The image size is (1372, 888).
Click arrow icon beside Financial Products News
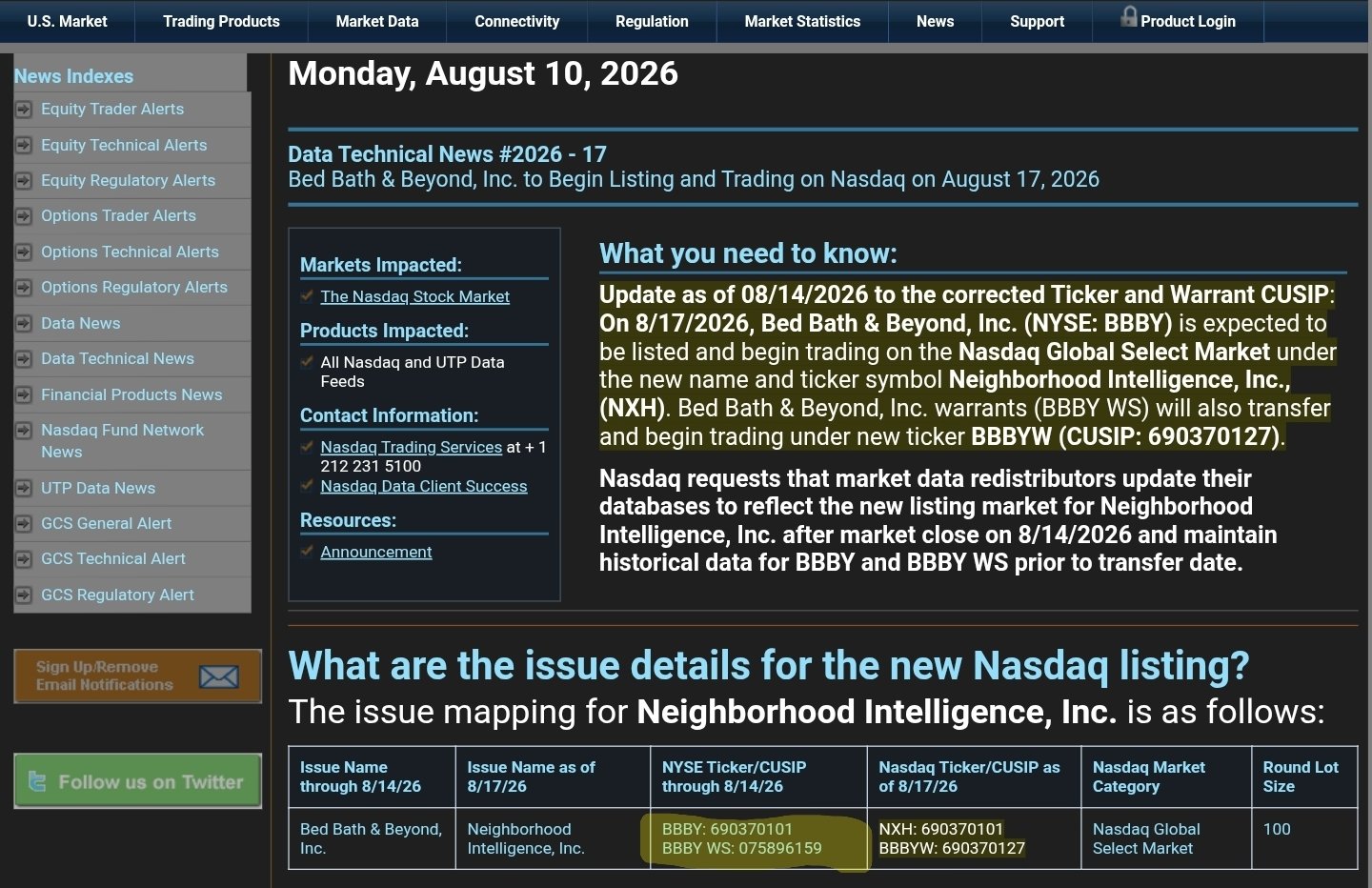(x=23, y=395)
